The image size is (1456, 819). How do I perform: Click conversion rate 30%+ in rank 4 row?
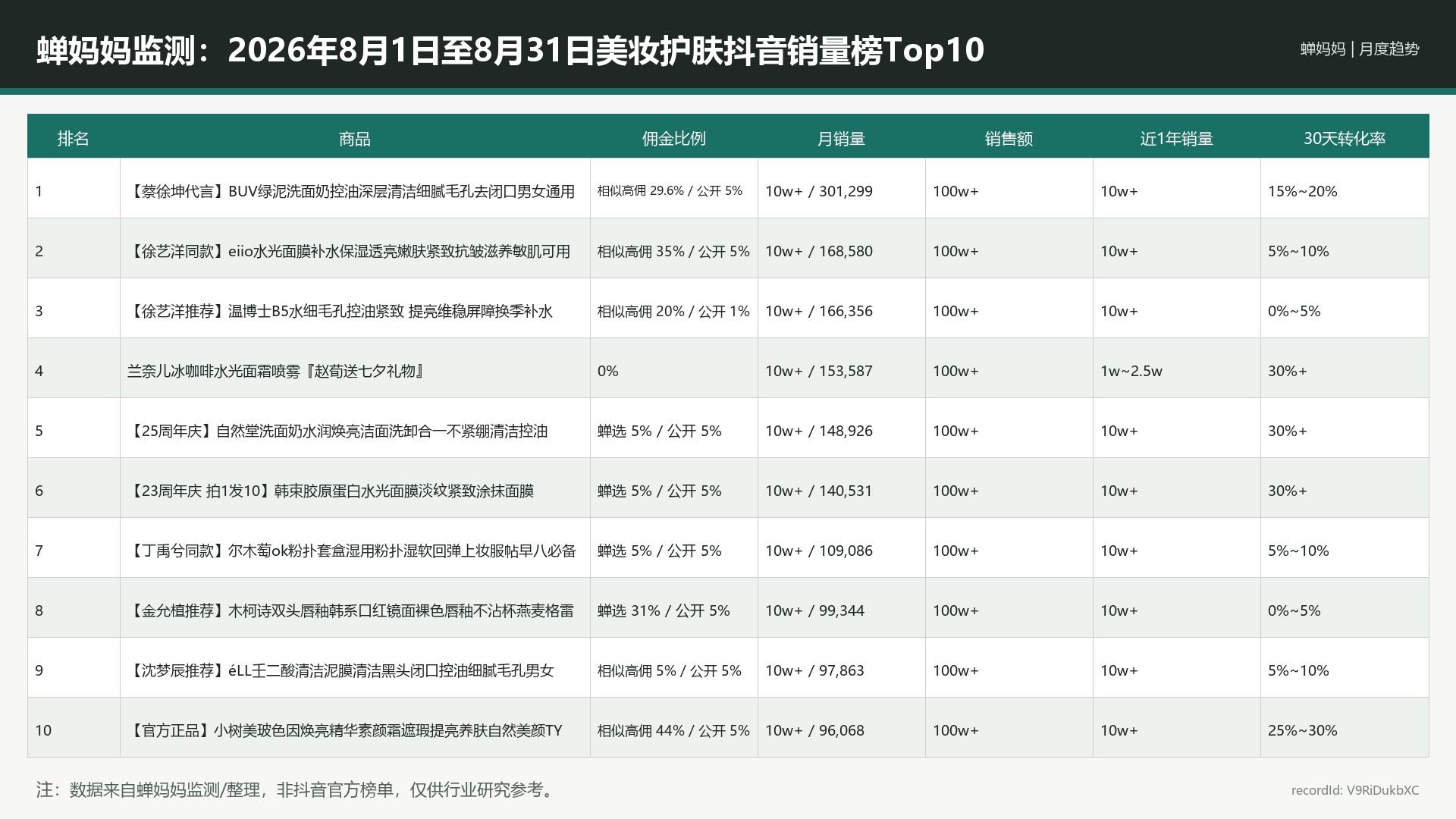point(1288,371)
